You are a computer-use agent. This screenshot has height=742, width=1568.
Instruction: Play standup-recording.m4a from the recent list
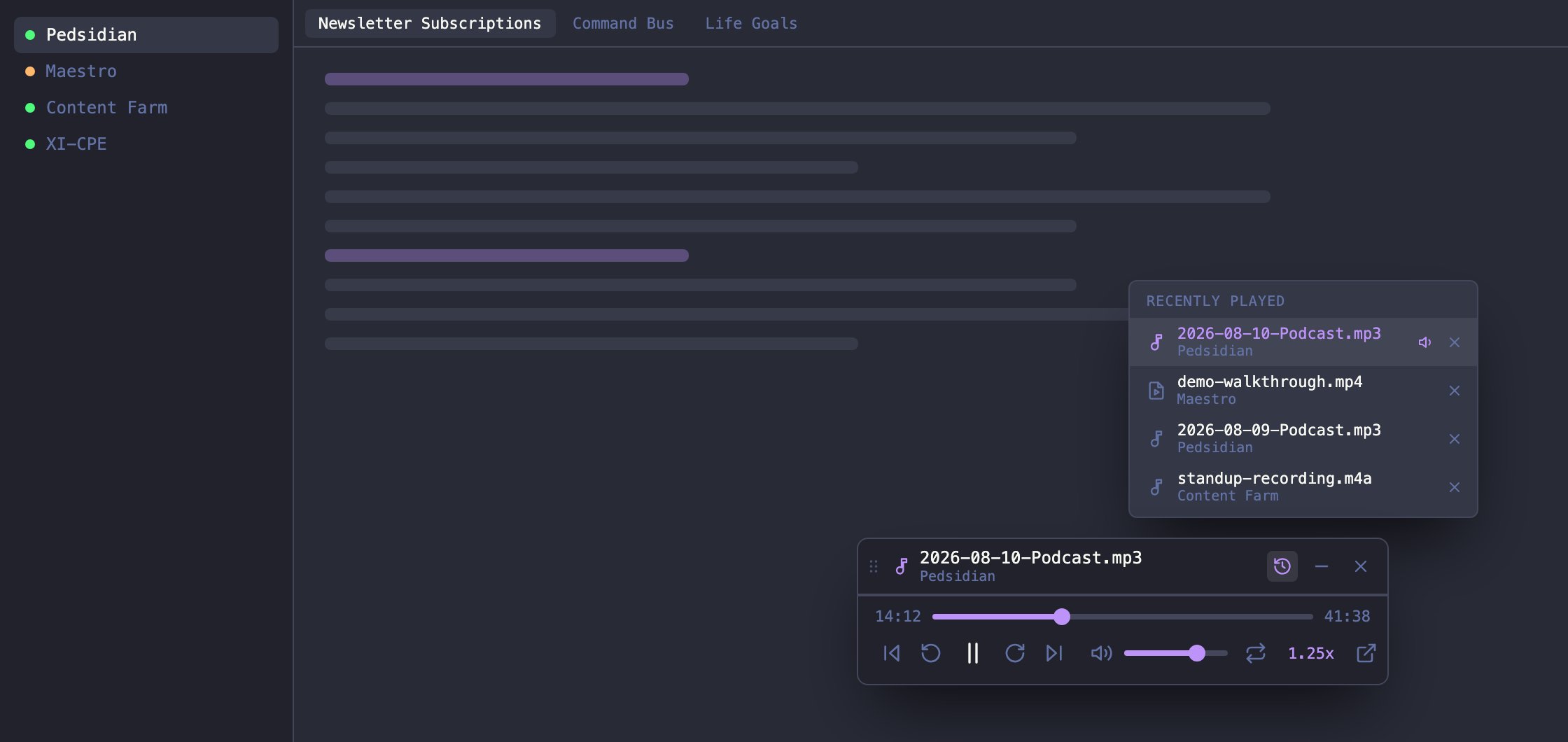[x=1303, y=487]
